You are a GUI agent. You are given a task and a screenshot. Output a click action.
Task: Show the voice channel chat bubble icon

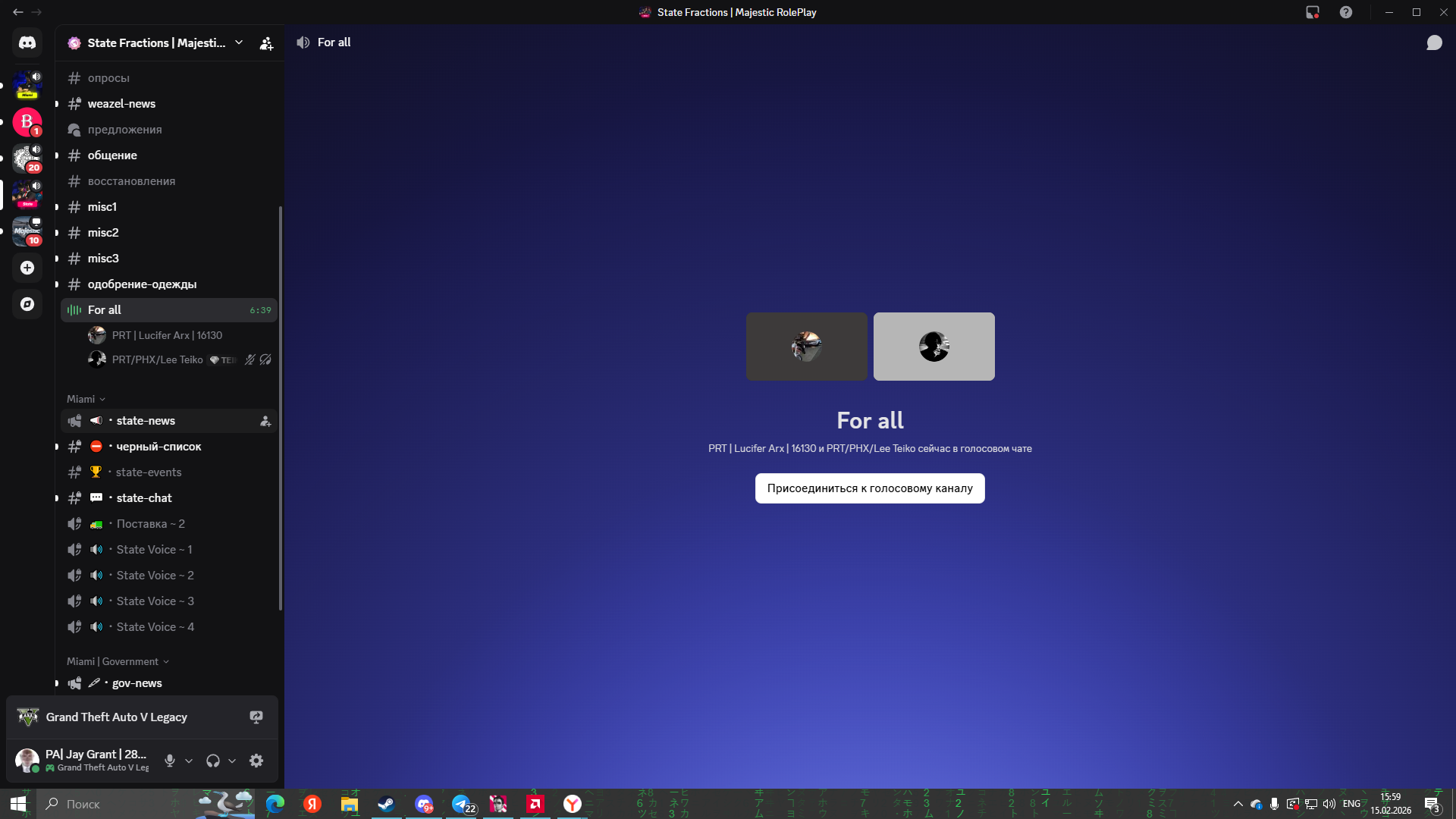pos(1434,42)
